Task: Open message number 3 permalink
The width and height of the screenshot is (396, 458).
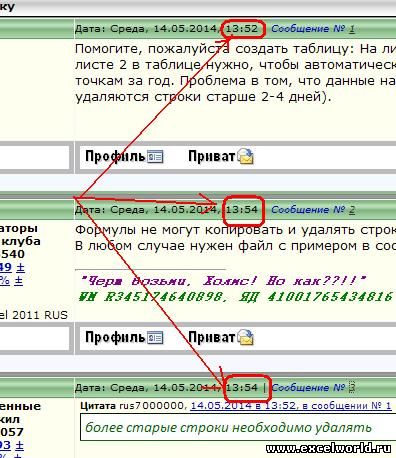Action: tap(352, 388)
